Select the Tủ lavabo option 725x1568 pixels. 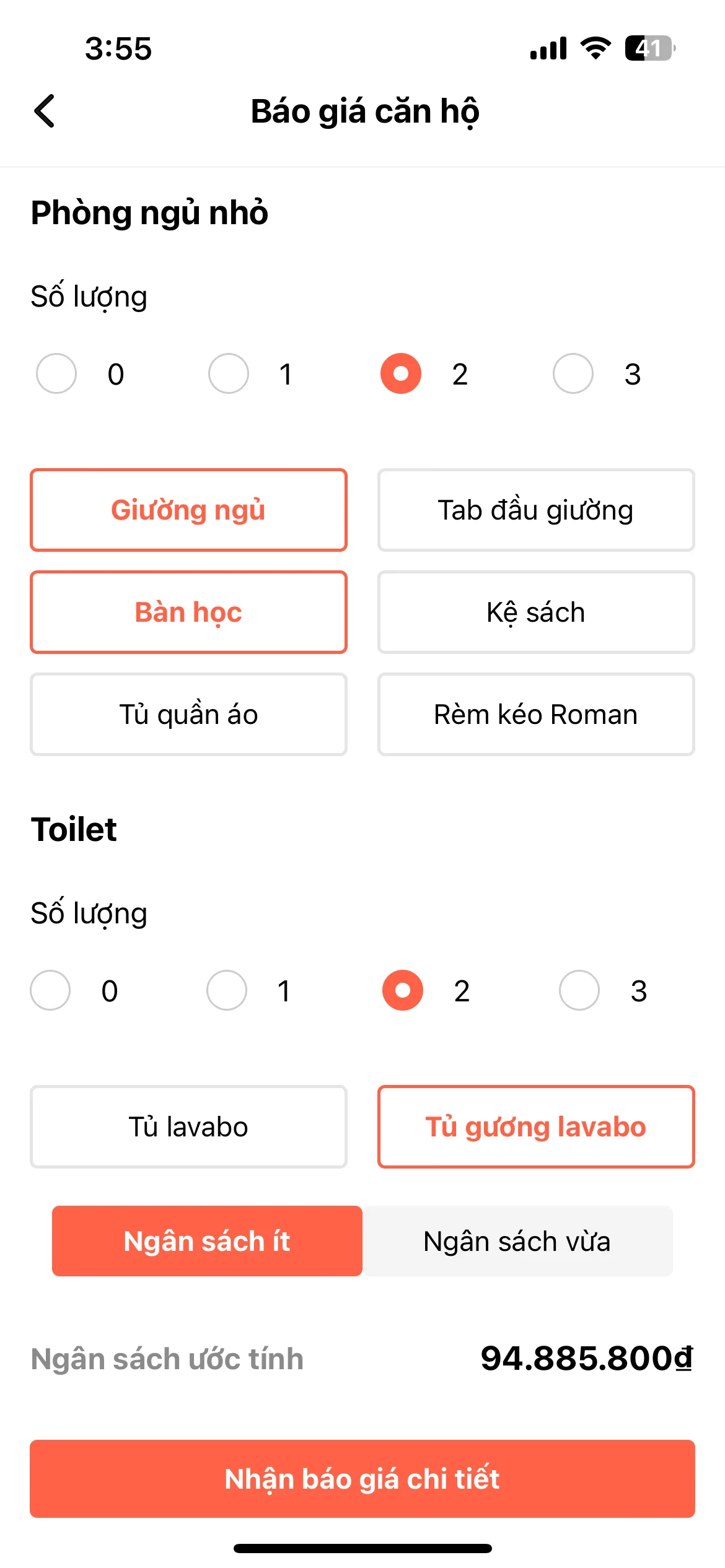point(188,1127)
